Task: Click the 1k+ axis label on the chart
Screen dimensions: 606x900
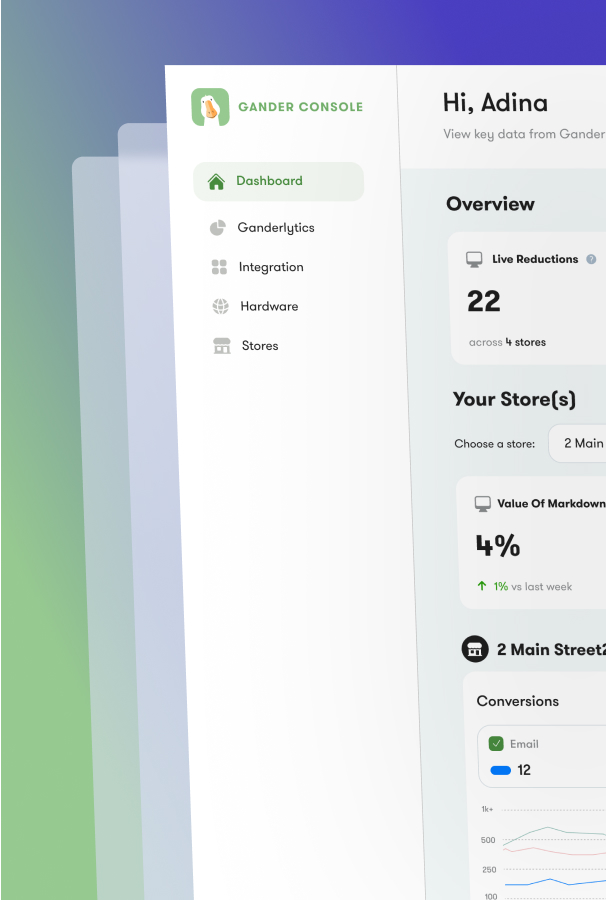Action: (x=487, y=809)
